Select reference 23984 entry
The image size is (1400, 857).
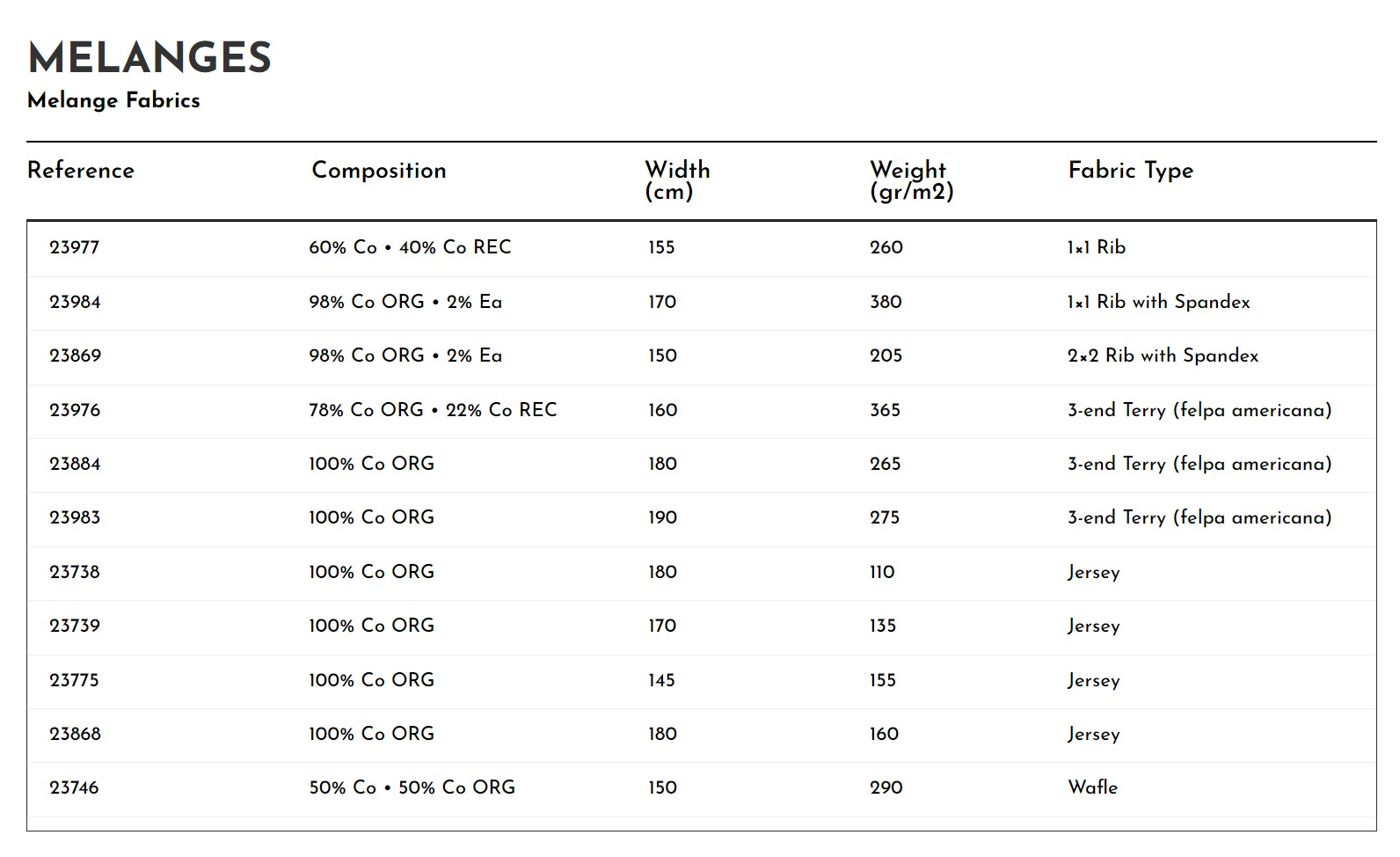(701, 303)
